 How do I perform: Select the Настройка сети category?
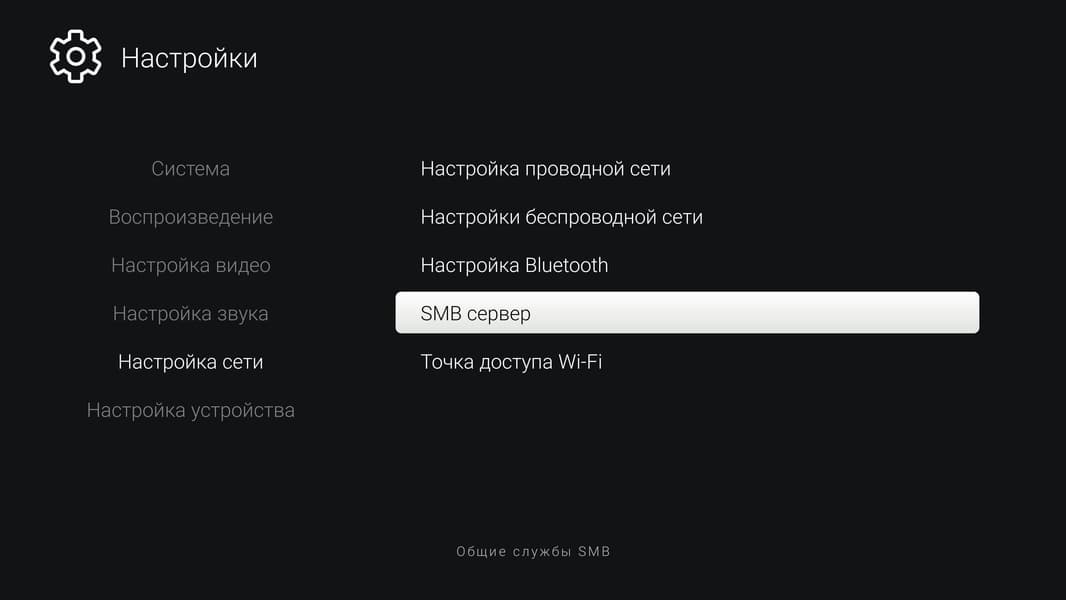click(x=190, y=361)
